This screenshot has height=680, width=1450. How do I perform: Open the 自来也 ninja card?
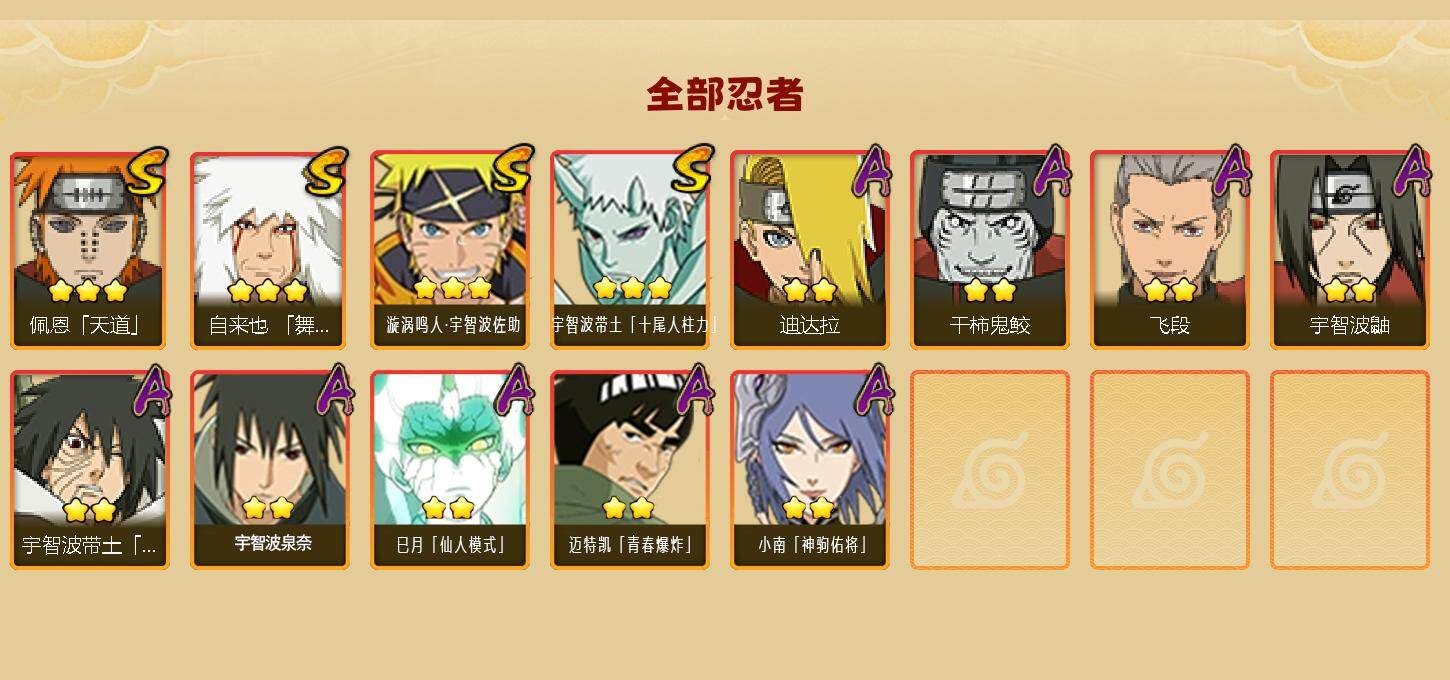click(270, 250)
